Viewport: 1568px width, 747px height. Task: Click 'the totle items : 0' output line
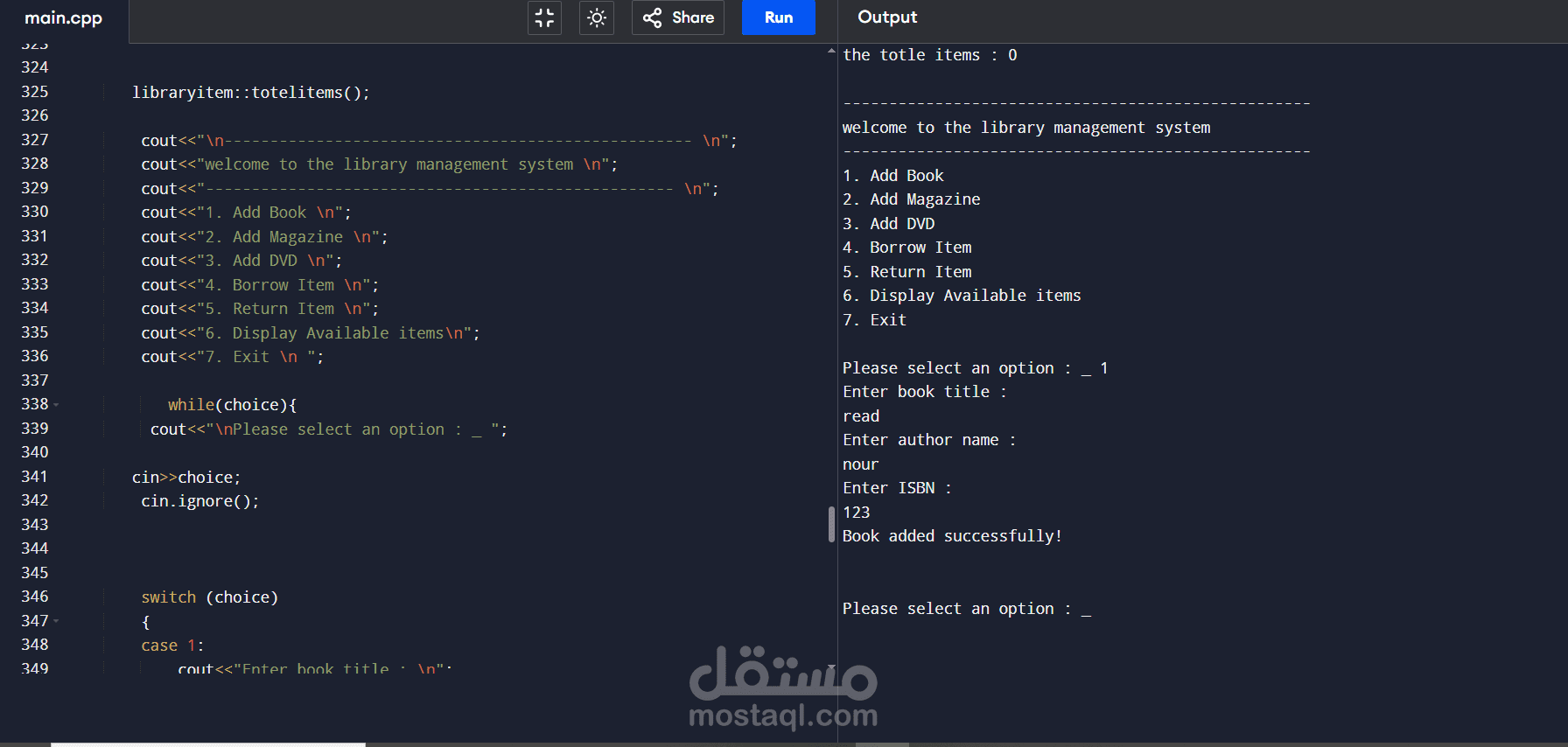tap(930, 55)
